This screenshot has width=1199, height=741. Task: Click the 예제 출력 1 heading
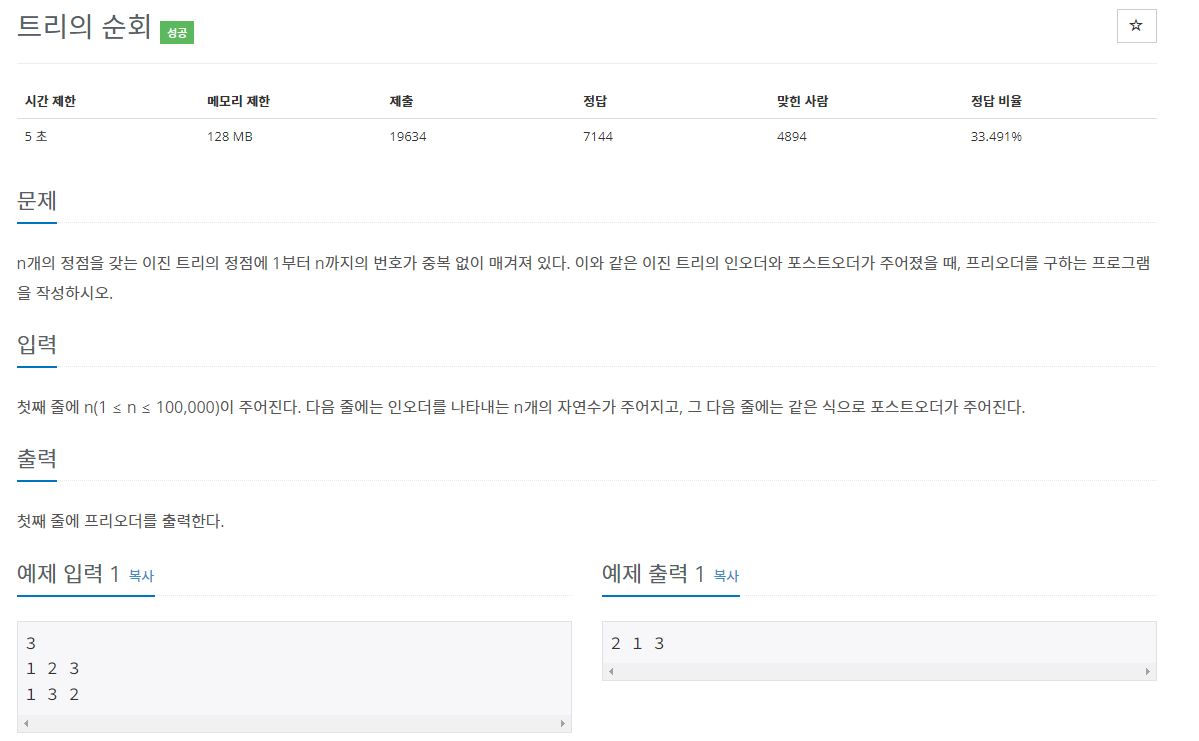[x=653, y=574]
